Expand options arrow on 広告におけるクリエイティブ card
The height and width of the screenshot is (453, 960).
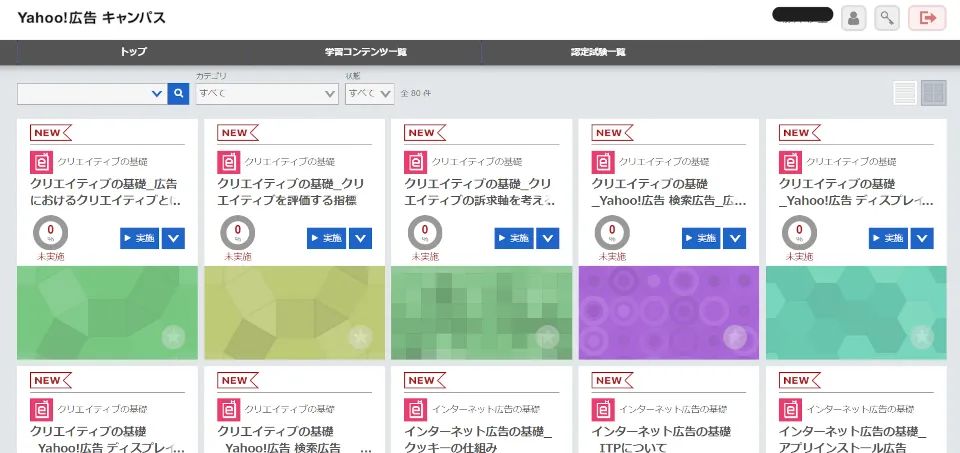(x=173, y=238)
